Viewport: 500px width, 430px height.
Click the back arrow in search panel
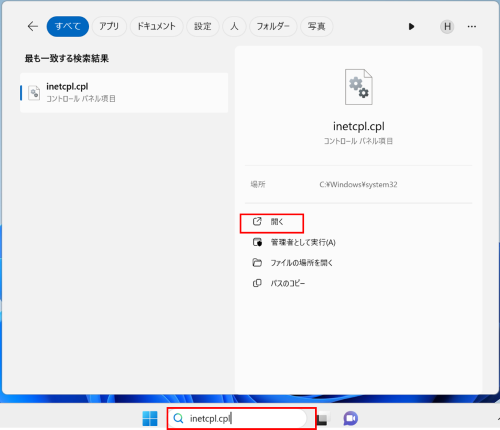coord(33,26)
